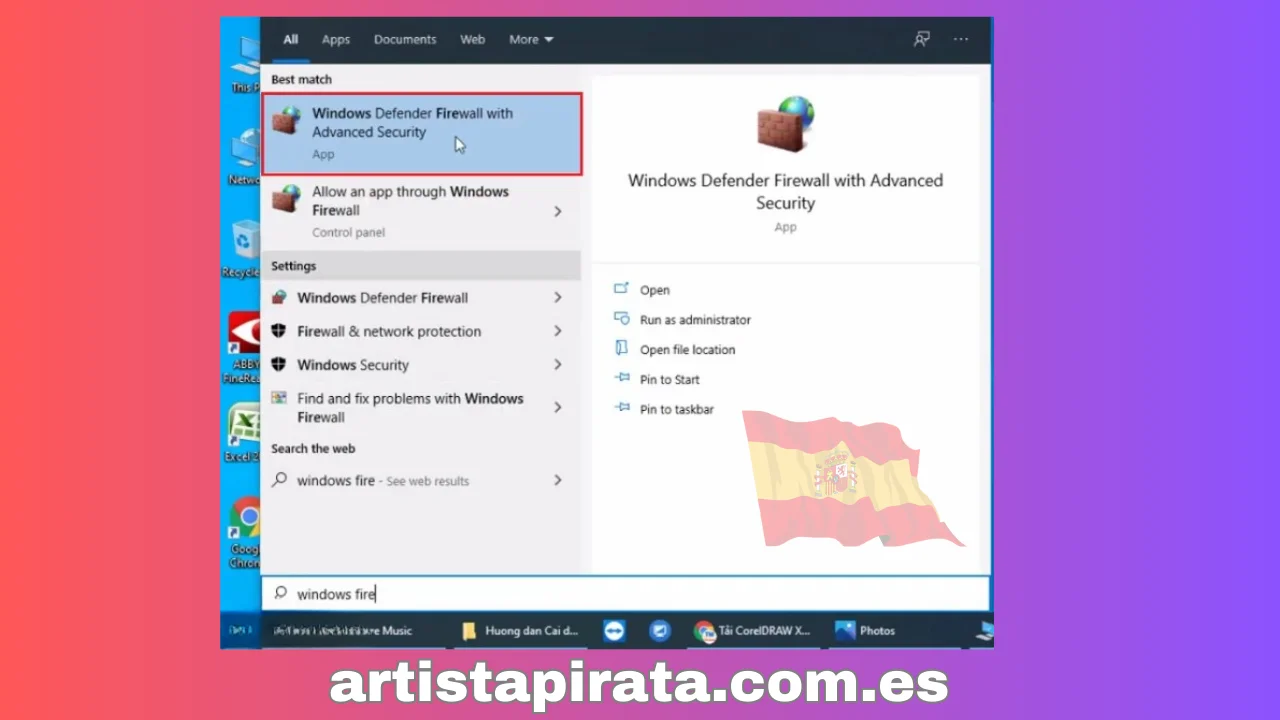Screen dimensions: 1280x720
Task: Click the search box containing windows fire
Action: point(626,594)
